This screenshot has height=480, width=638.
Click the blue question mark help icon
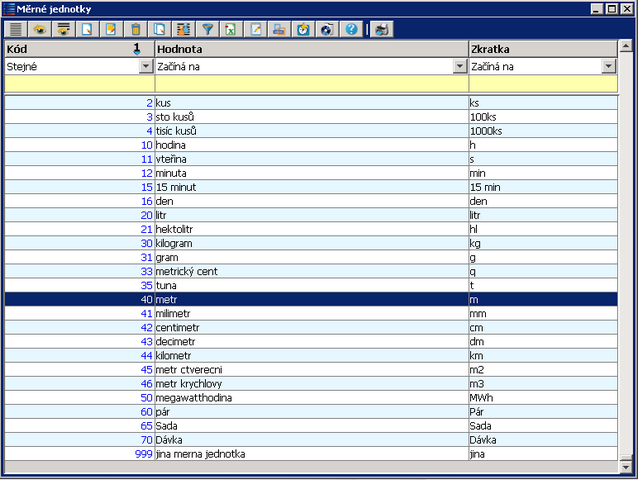[351, 29]
